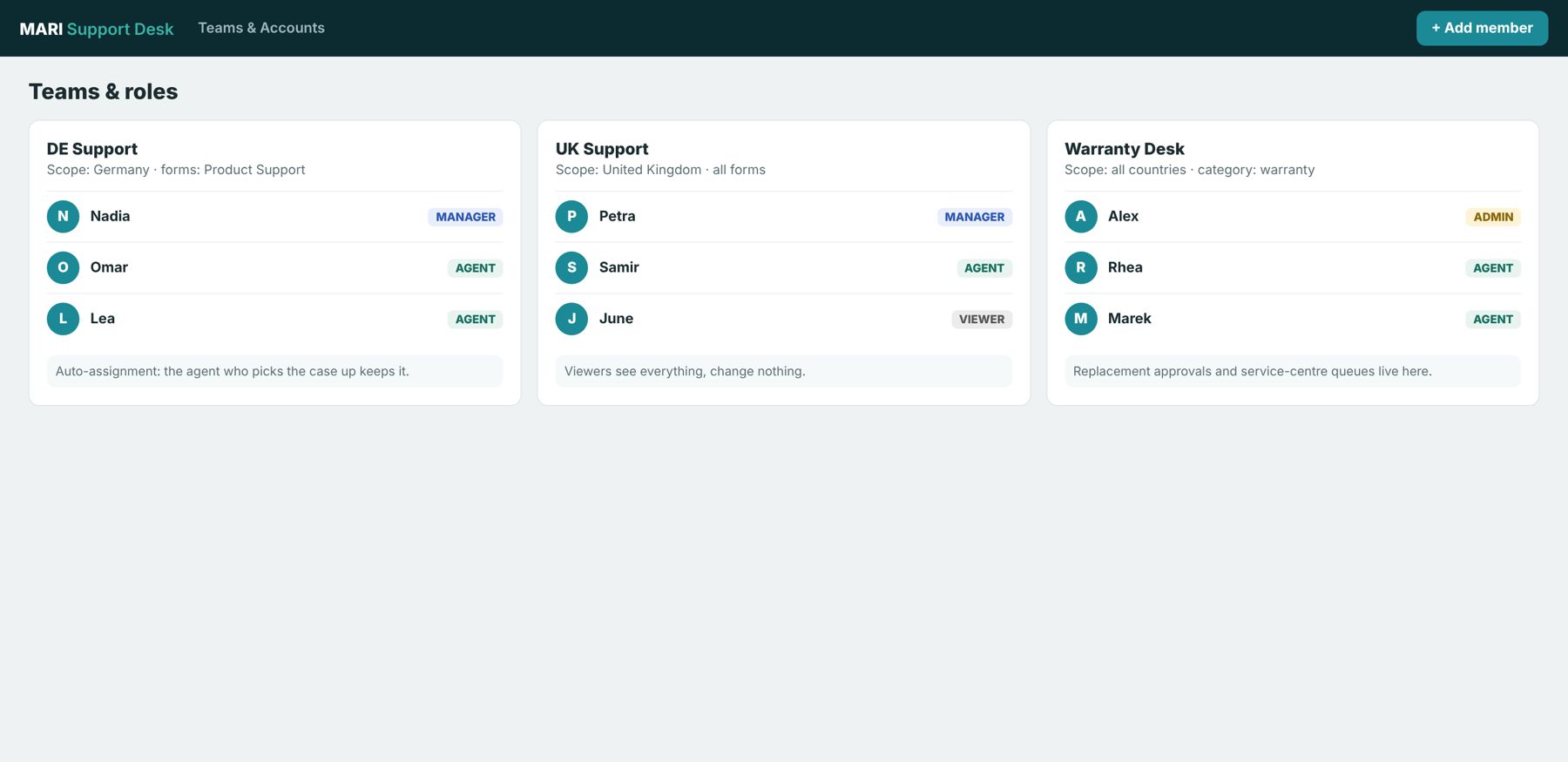Screen dimensions: 1568x762
Task: Click the scope line 'Germany · forms: Product Support'
Action: point(176,170)
